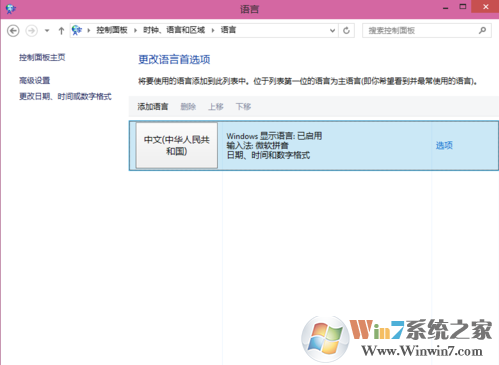Image resolution: width=499 pixels, height=365 pixels.
Task: Maximize the 语言 window
Action: tap(463, 7)
